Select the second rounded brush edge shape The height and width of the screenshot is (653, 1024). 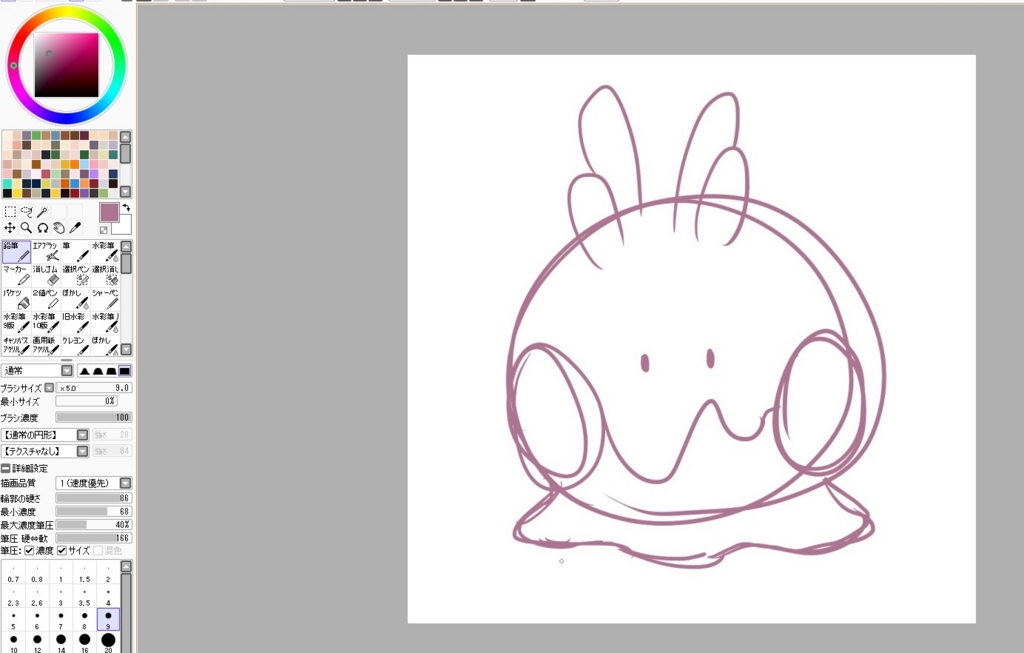coord(98,371)
